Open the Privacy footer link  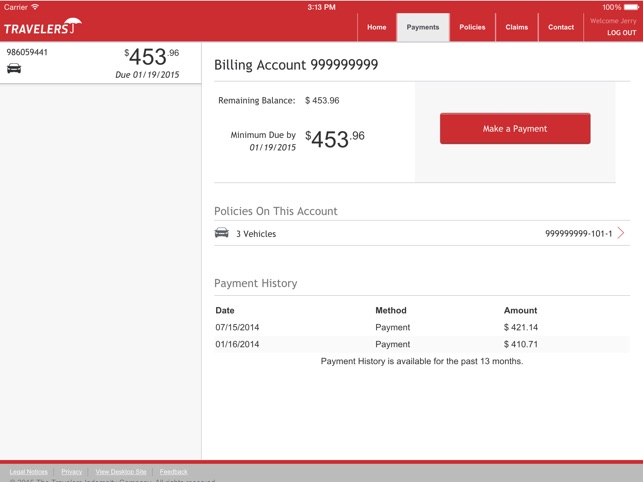click(x=71, y=471)
